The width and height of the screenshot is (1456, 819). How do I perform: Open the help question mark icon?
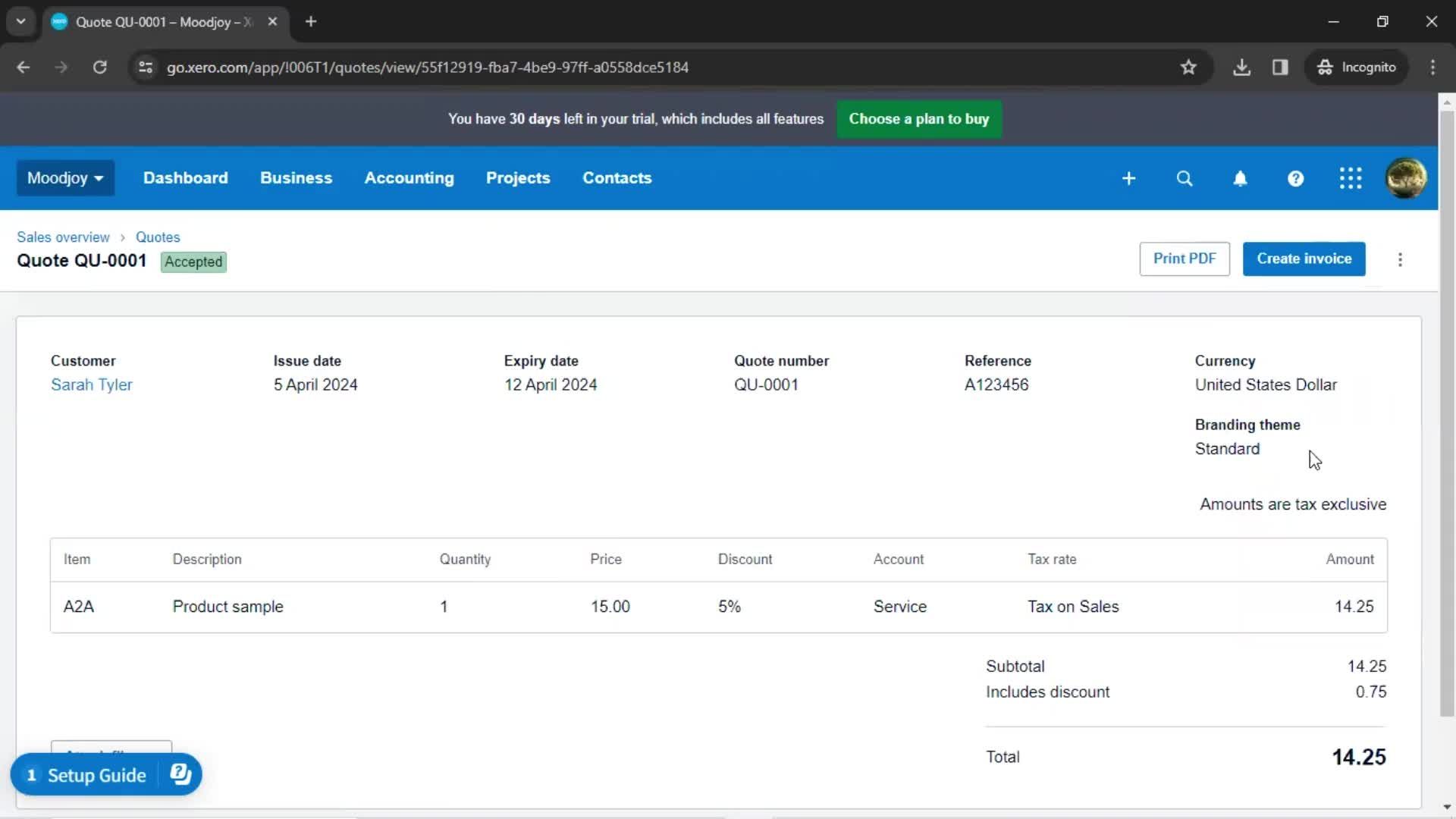click(x=1295, y=178)
